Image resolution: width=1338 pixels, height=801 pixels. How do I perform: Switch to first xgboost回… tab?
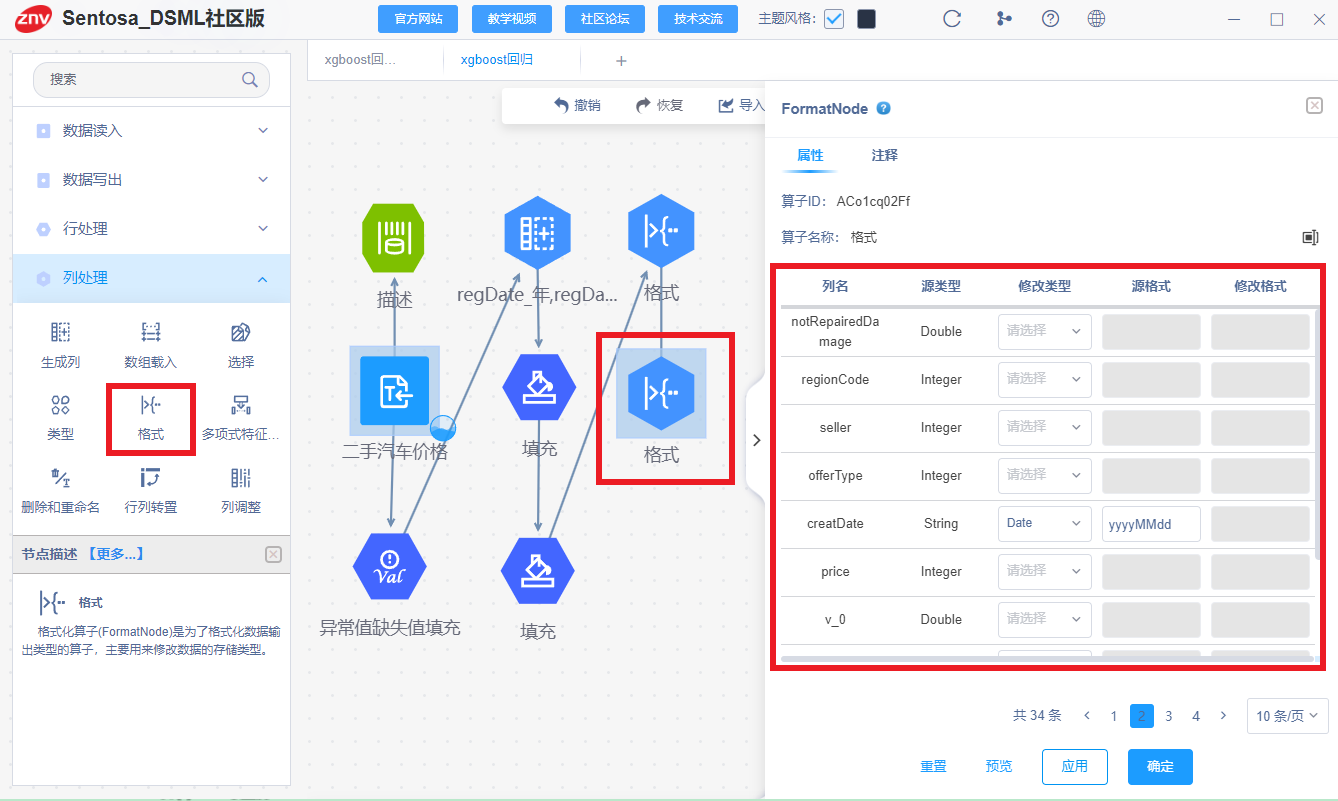pyautogui.click(x=361, y=60)
